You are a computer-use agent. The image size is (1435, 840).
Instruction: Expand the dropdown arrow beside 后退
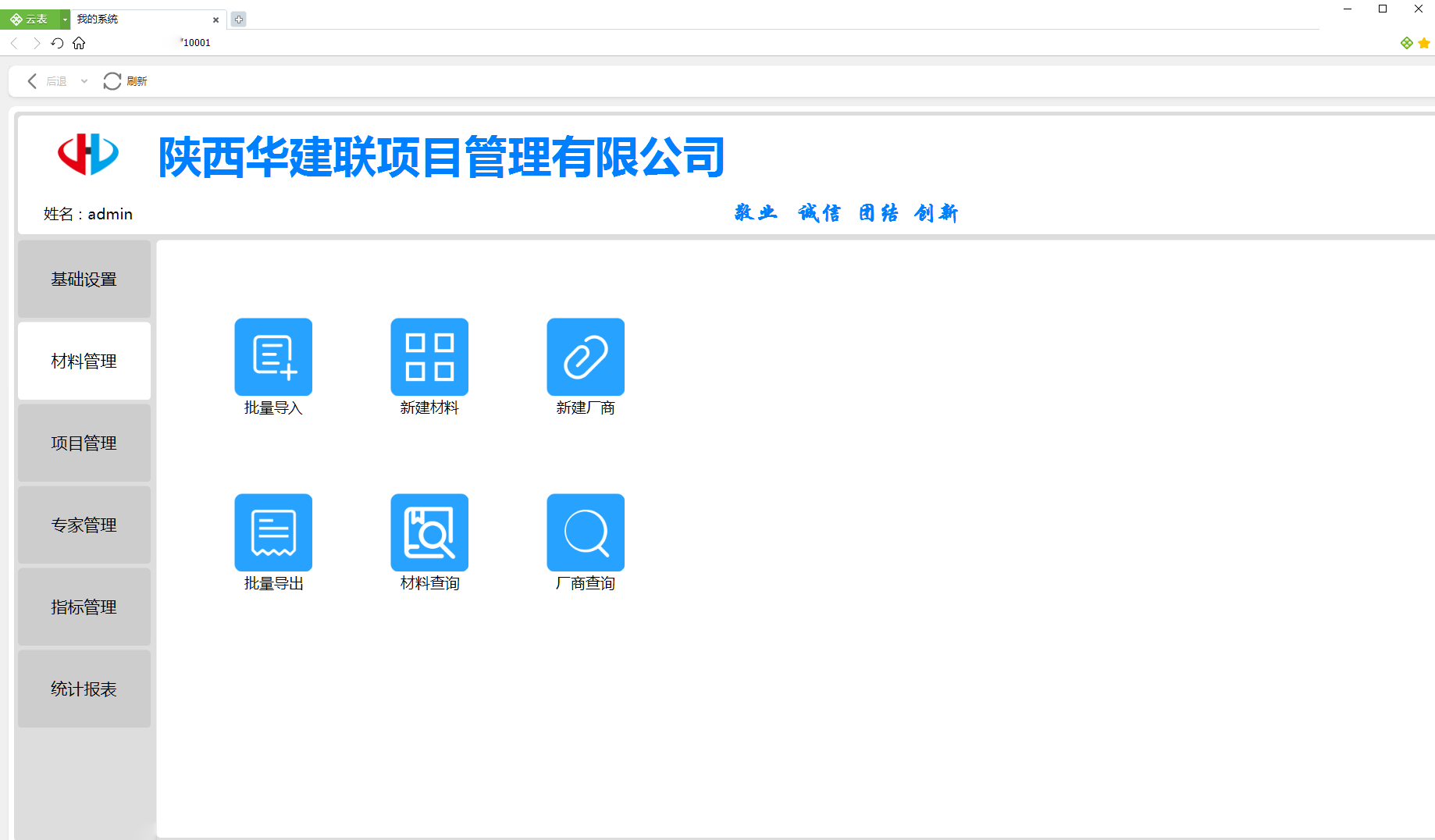tap(84, 81)
